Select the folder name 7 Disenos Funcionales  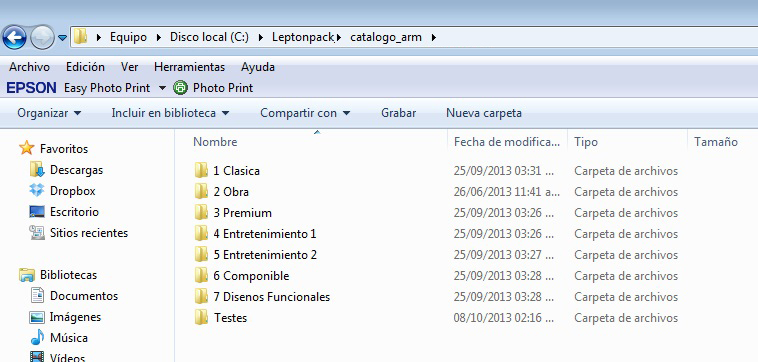(272, 297)
